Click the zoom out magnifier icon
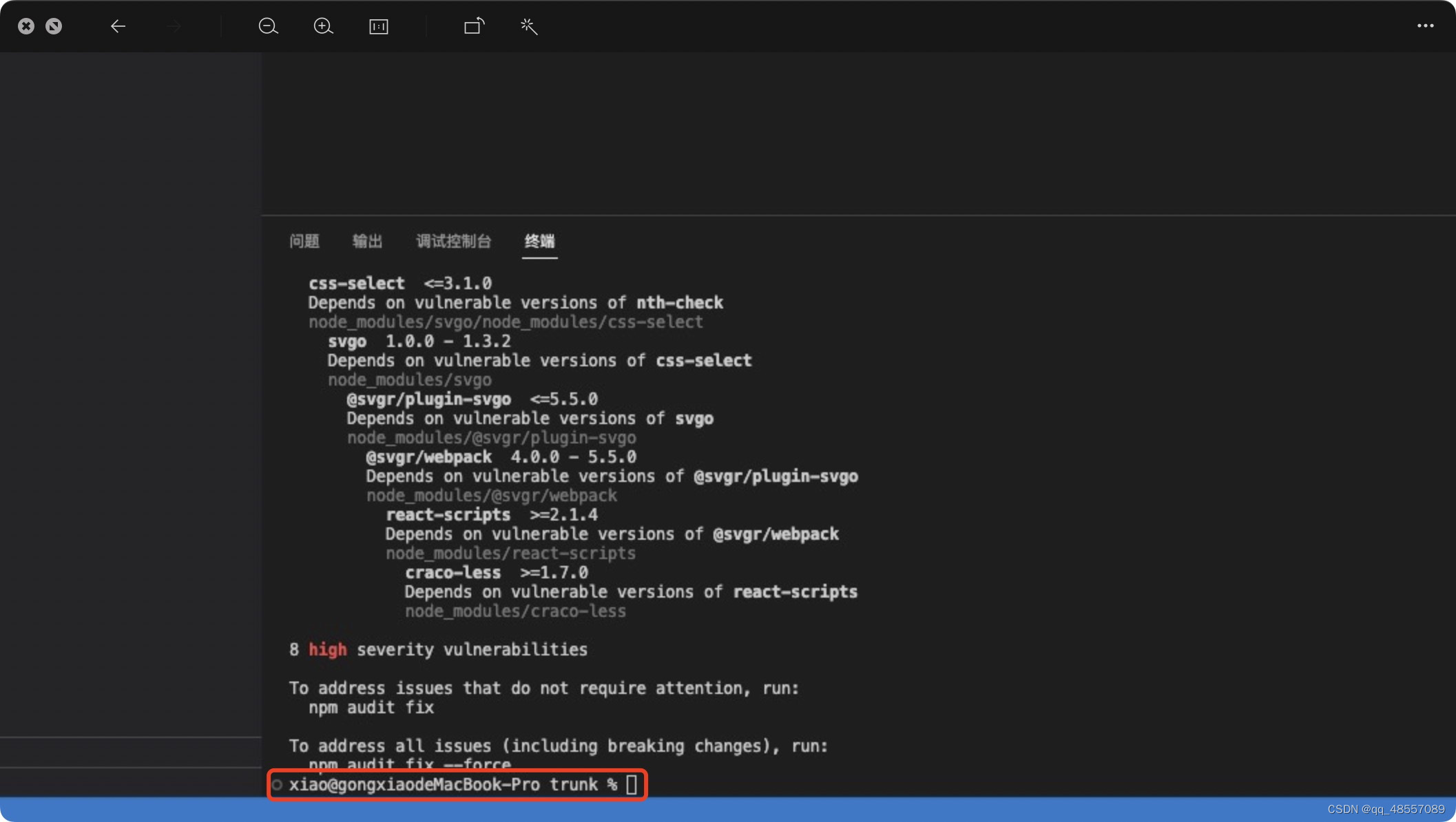Screen dimensions: 1456x822 268,26
